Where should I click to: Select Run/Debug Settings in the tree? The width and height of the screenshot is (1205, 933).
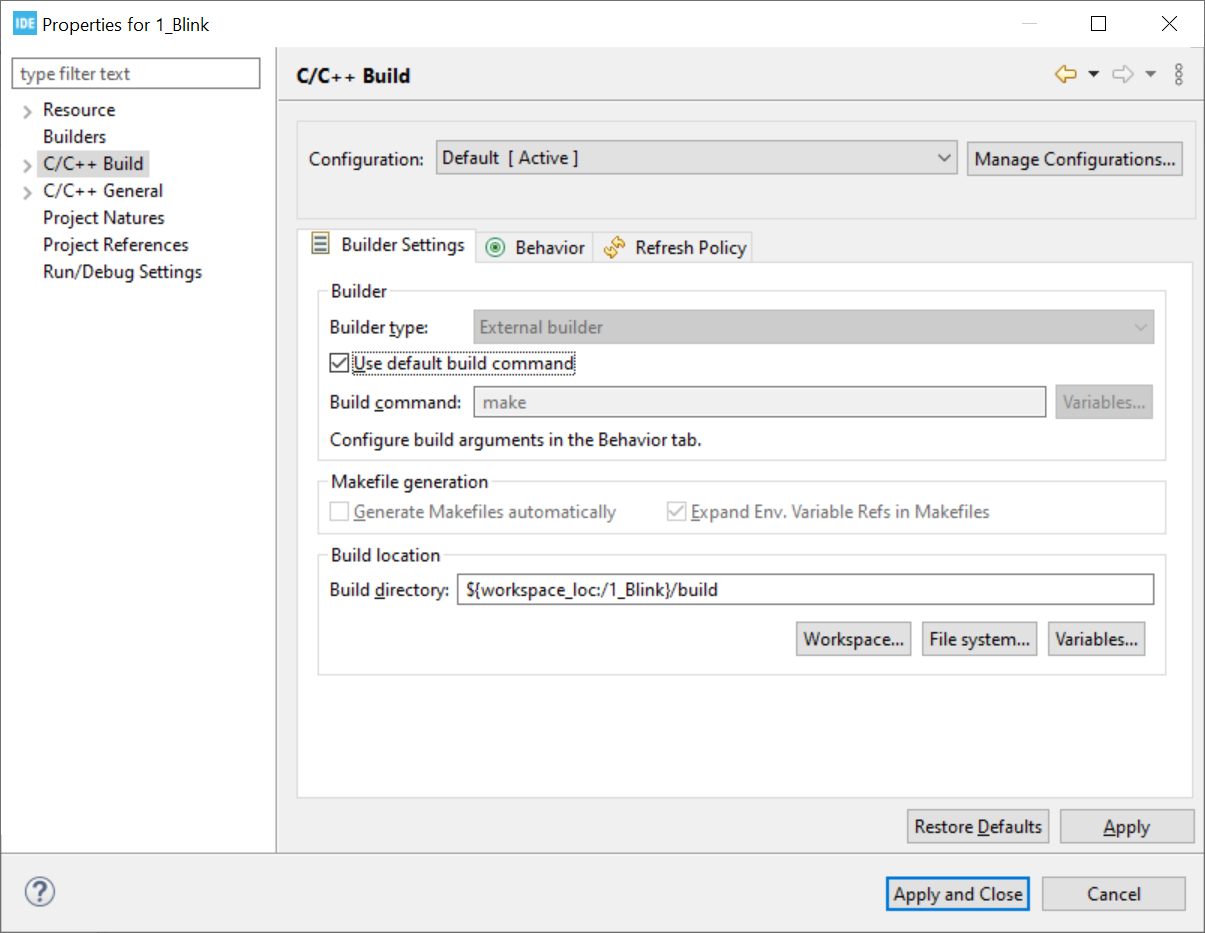click(x=122, y=272)
